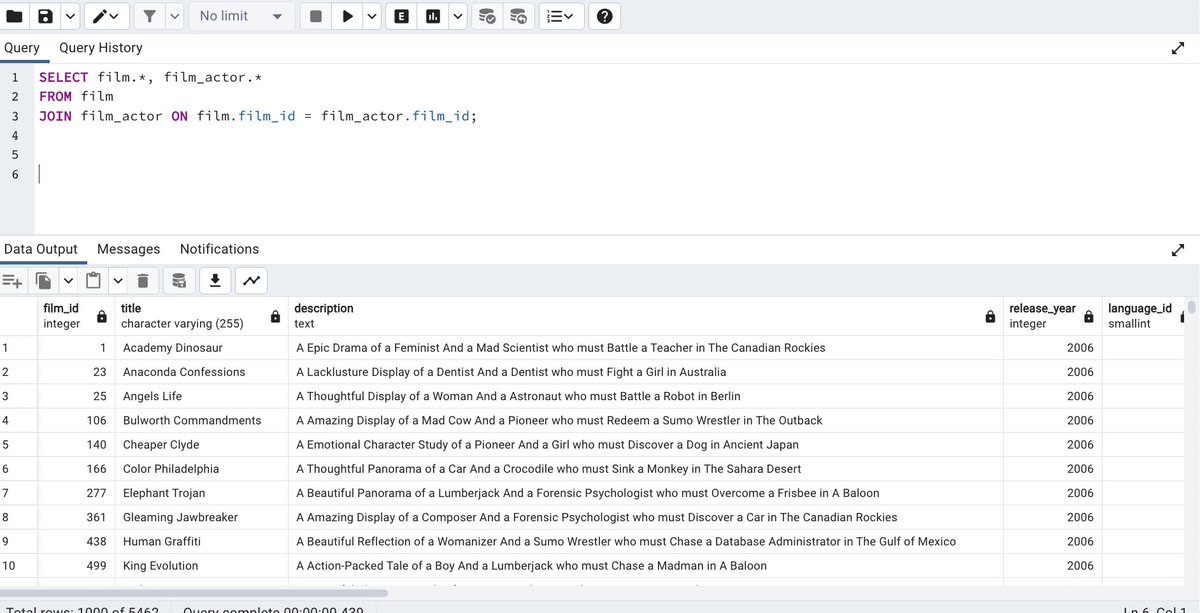Image resolution: width=1200 pixels, height=613 pixels.
Task: Click the lock icon in release_year header
Action: [1089, 316]
